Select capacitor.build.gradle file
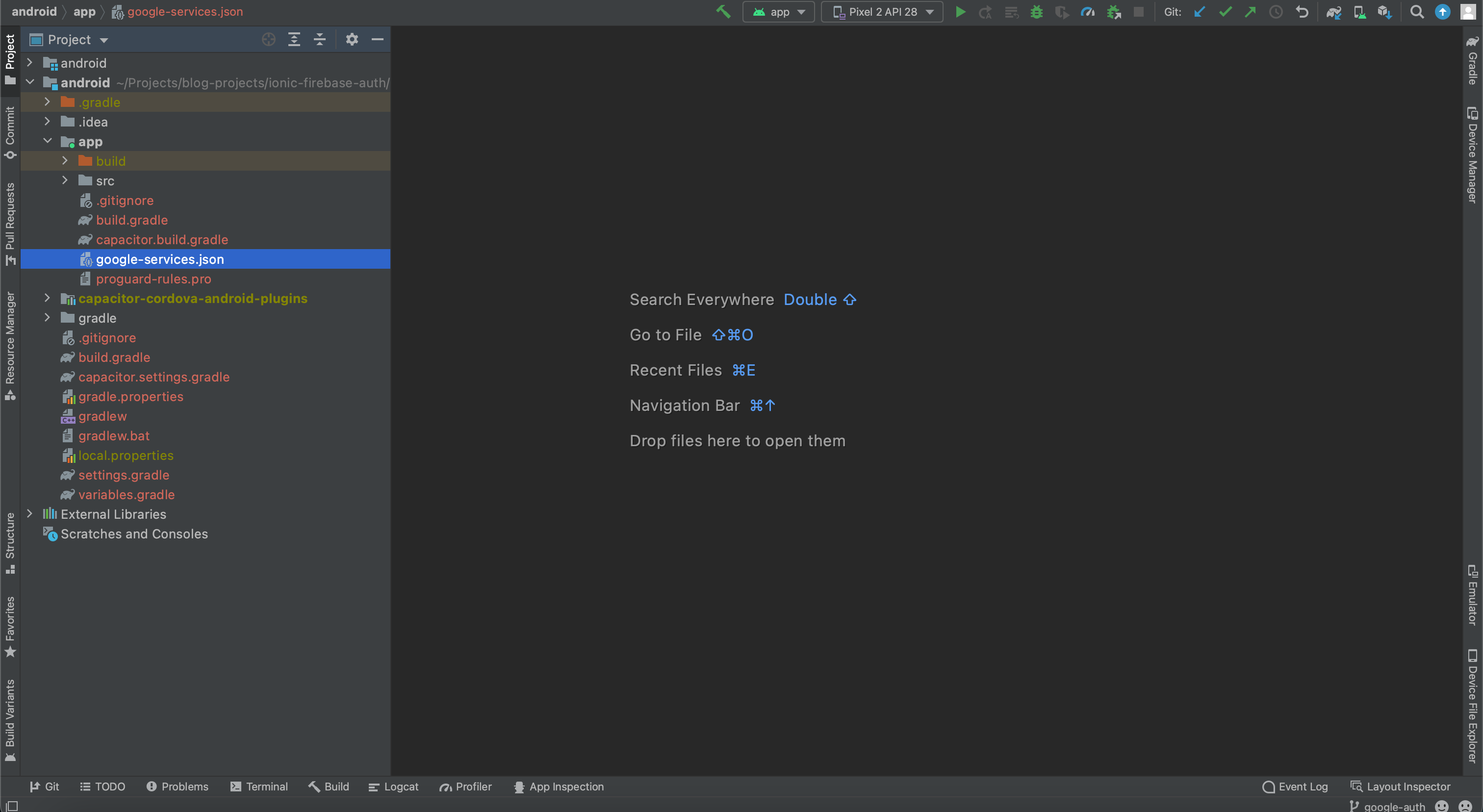The height and width of the screenshot is (812, 1483). pyautogui.click(x=205, y=239)
